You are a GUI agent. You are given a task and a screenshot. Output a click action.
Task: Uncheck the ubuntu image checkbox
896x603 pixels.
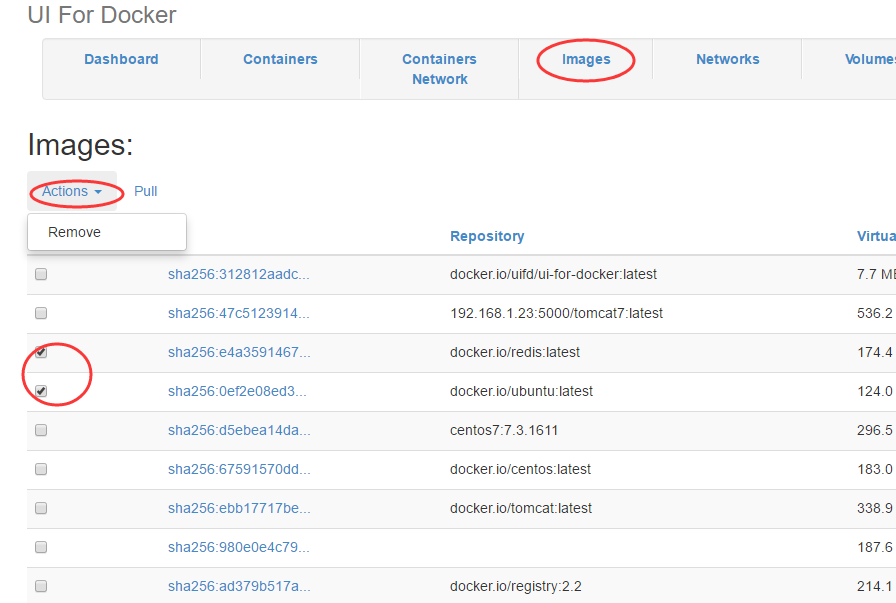click(41, 391)
